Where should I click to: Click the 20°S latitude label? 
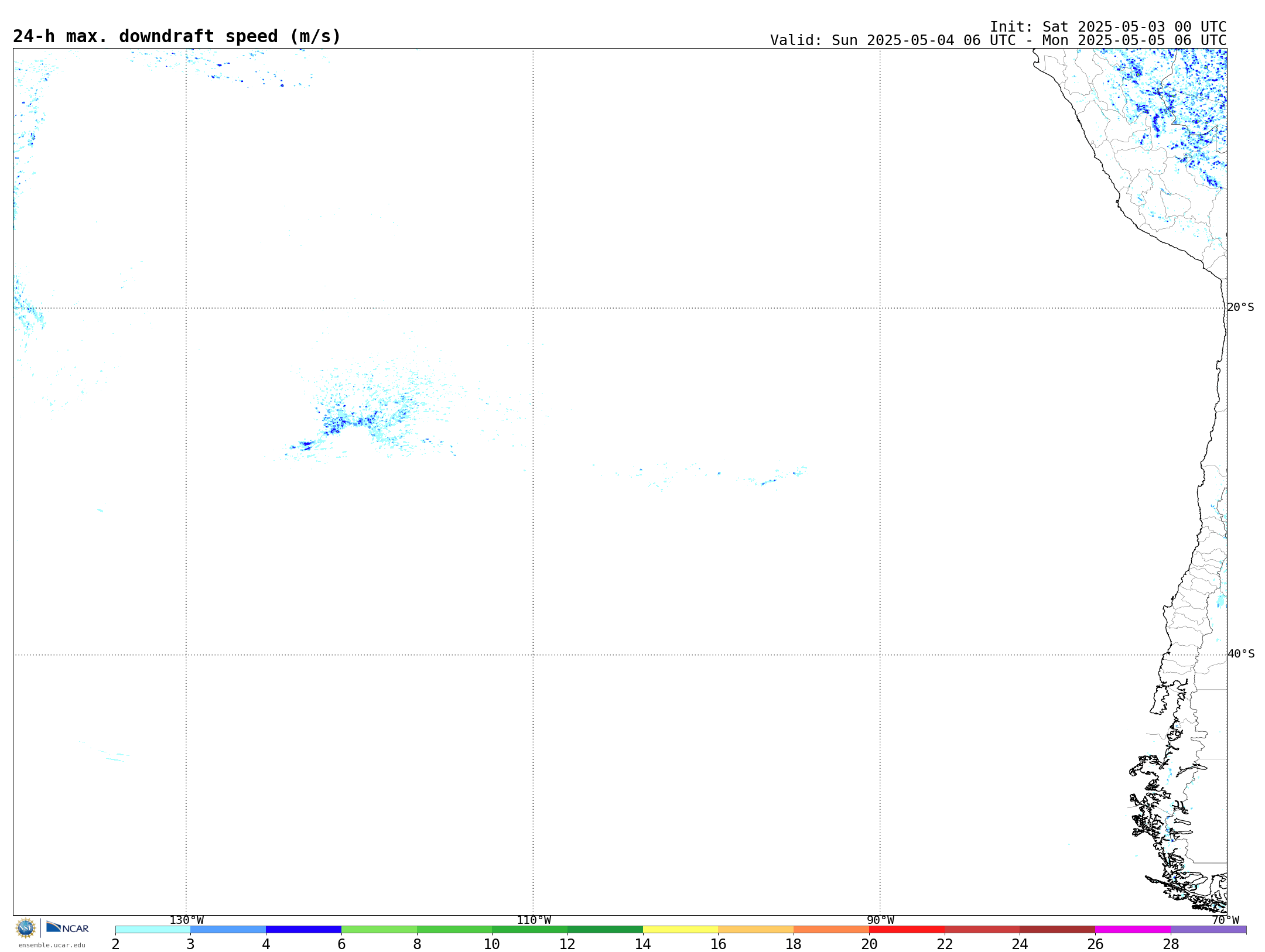click(1240, 307)
